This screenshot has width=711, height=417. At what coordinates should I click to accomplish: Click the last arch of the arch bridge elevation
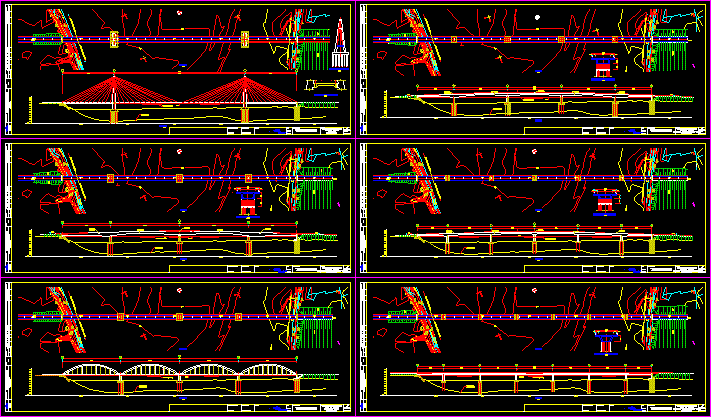pyautogui.click(x=267, y=373)
